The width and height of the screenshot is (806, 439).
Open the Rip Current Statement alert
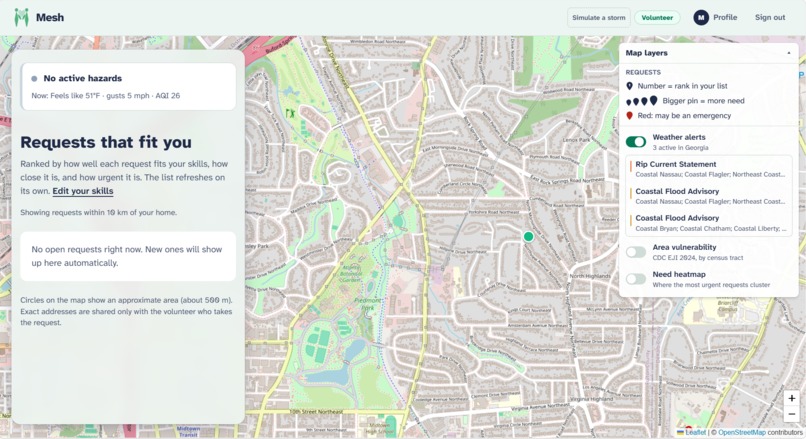click(709, 169)
